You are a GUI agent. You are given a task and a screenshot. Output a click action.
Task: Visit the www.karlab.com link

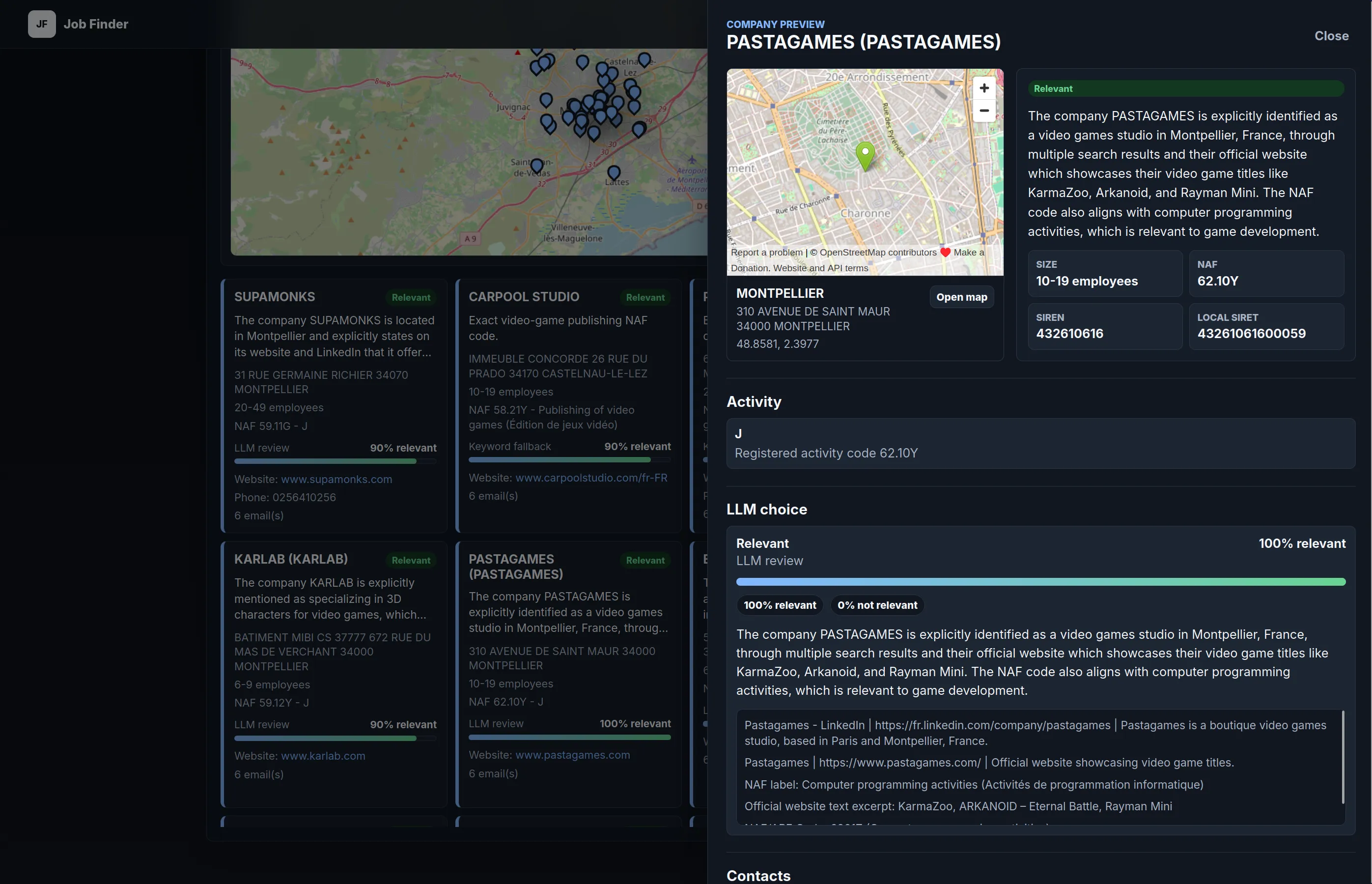pos(323,757)
